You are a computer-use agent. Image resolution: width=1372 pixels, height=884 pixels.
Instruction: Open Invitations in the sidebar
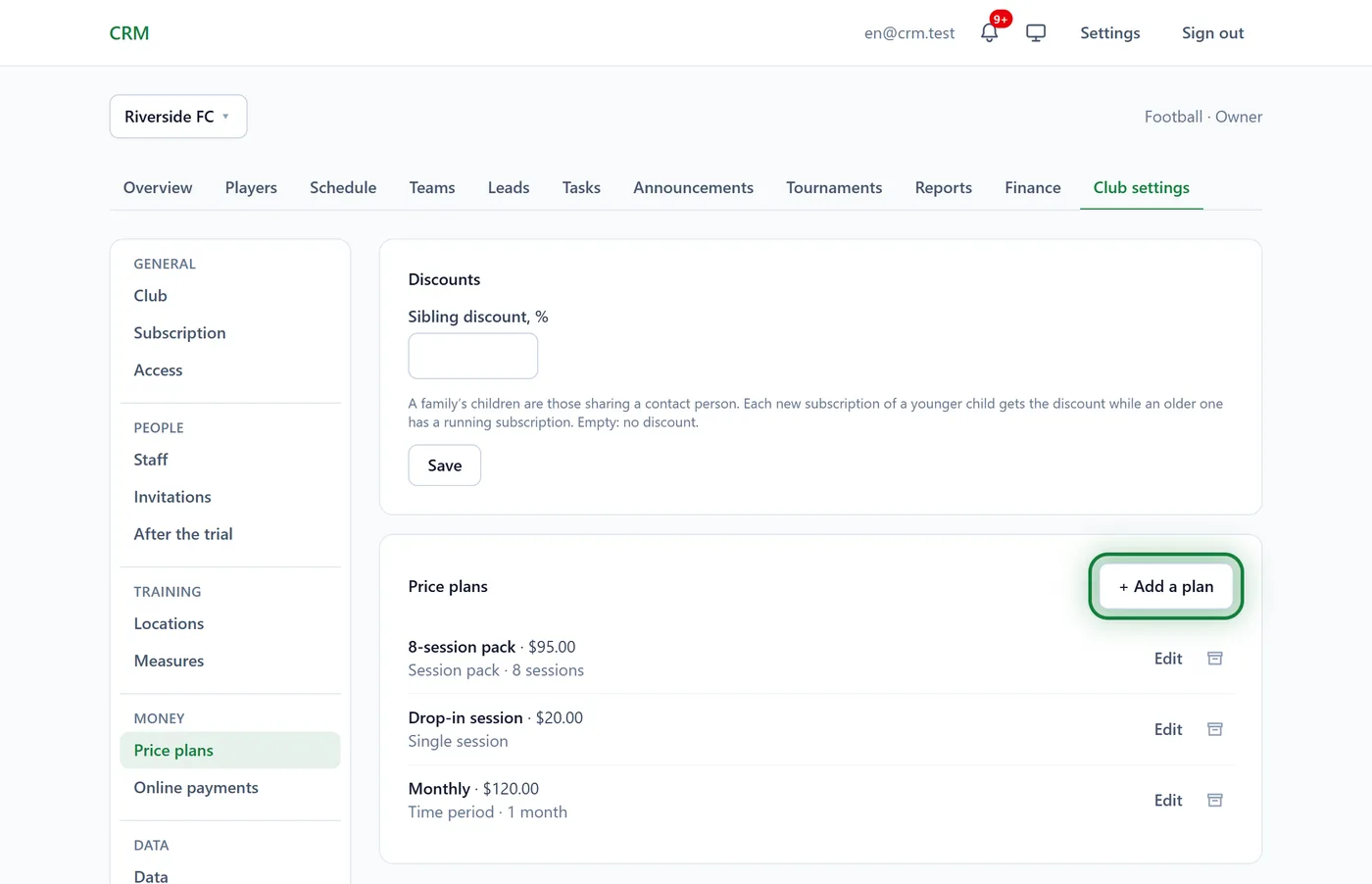point(230,497)
